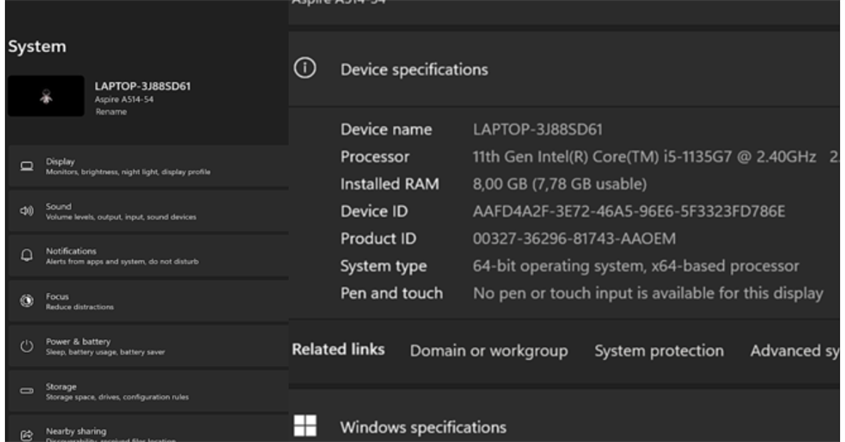845x442 pixels.
Task: Click the Notifications bell icon
Action: (x=27, y=255)
